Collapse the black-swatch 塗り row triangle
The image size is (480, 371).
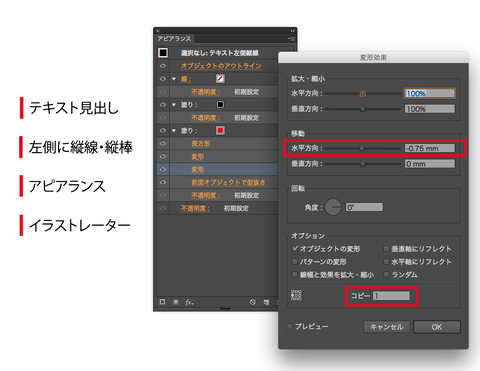[x=174, y=105]
